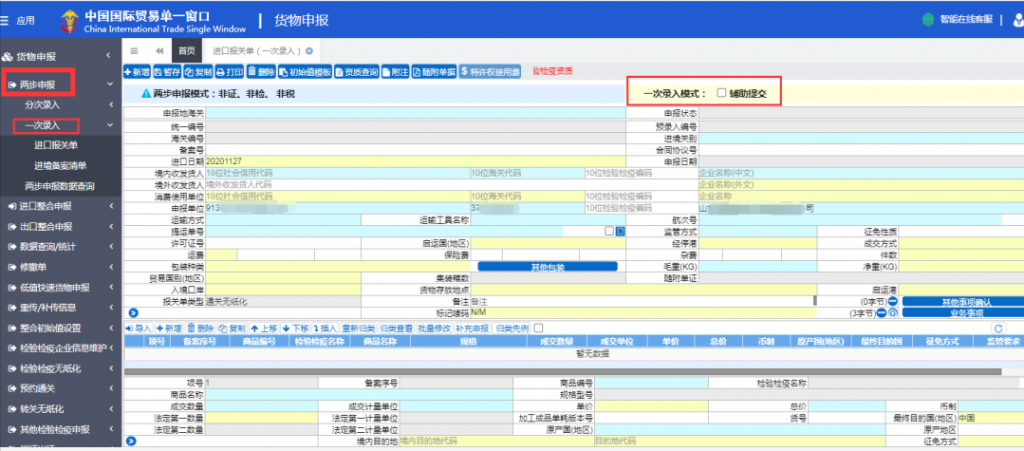Collapse the 两步申报 sidebar menu
This screenshot has width=1024, height=451.
(61, 84)
